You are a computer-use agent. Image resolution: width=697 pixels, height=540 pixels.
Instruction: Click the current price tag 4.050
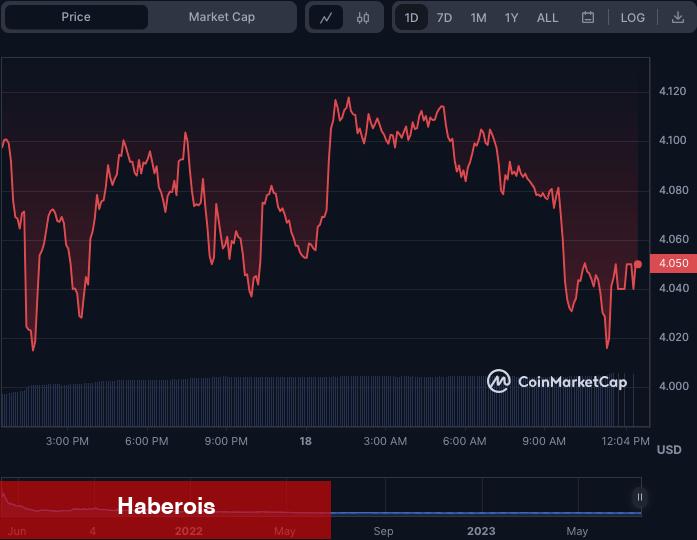pyautogui.click(x=673, y=263)
